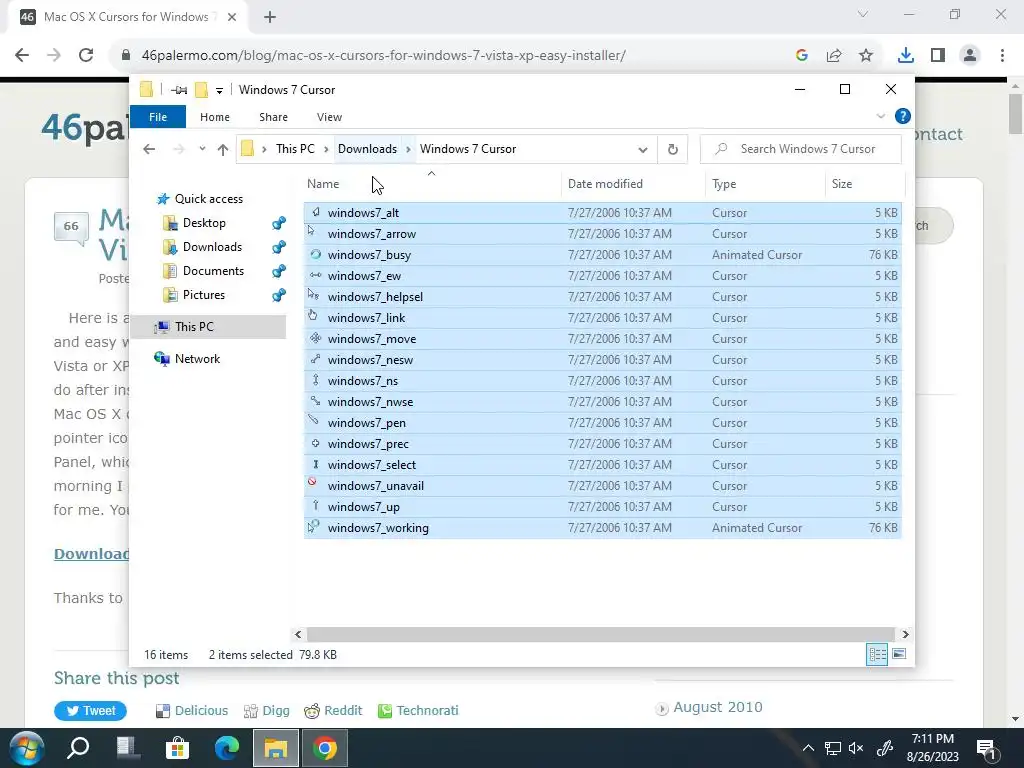Select Quick access in navigation pane

pos(208,199)
